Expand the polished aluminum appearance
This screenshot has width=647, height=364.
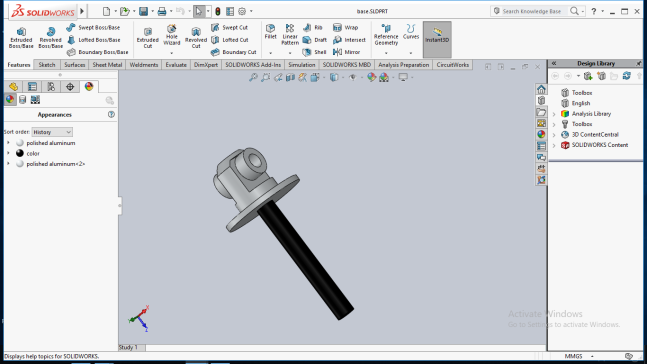click(8, 143)
